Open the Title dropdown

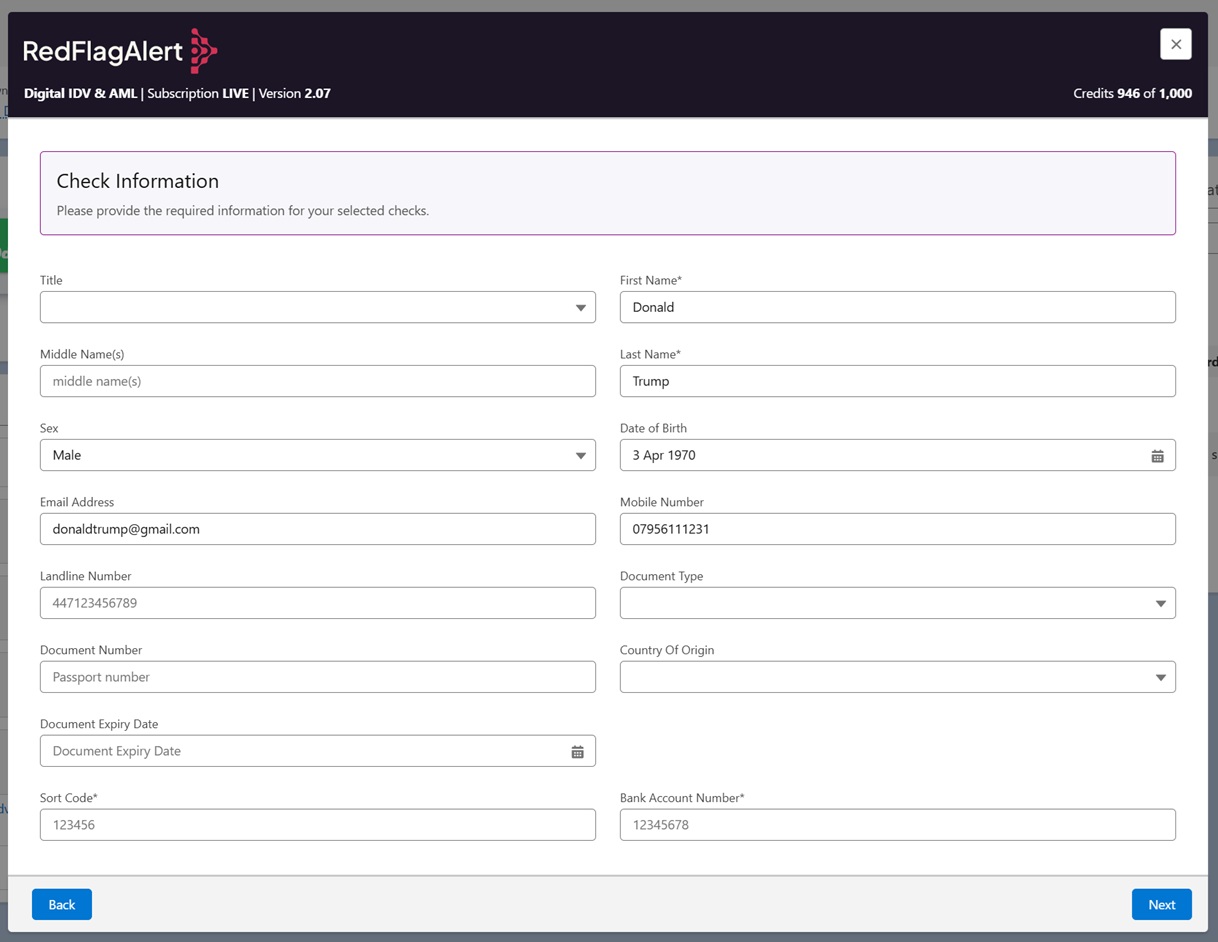pyautogui.click(x=318, y=307)
